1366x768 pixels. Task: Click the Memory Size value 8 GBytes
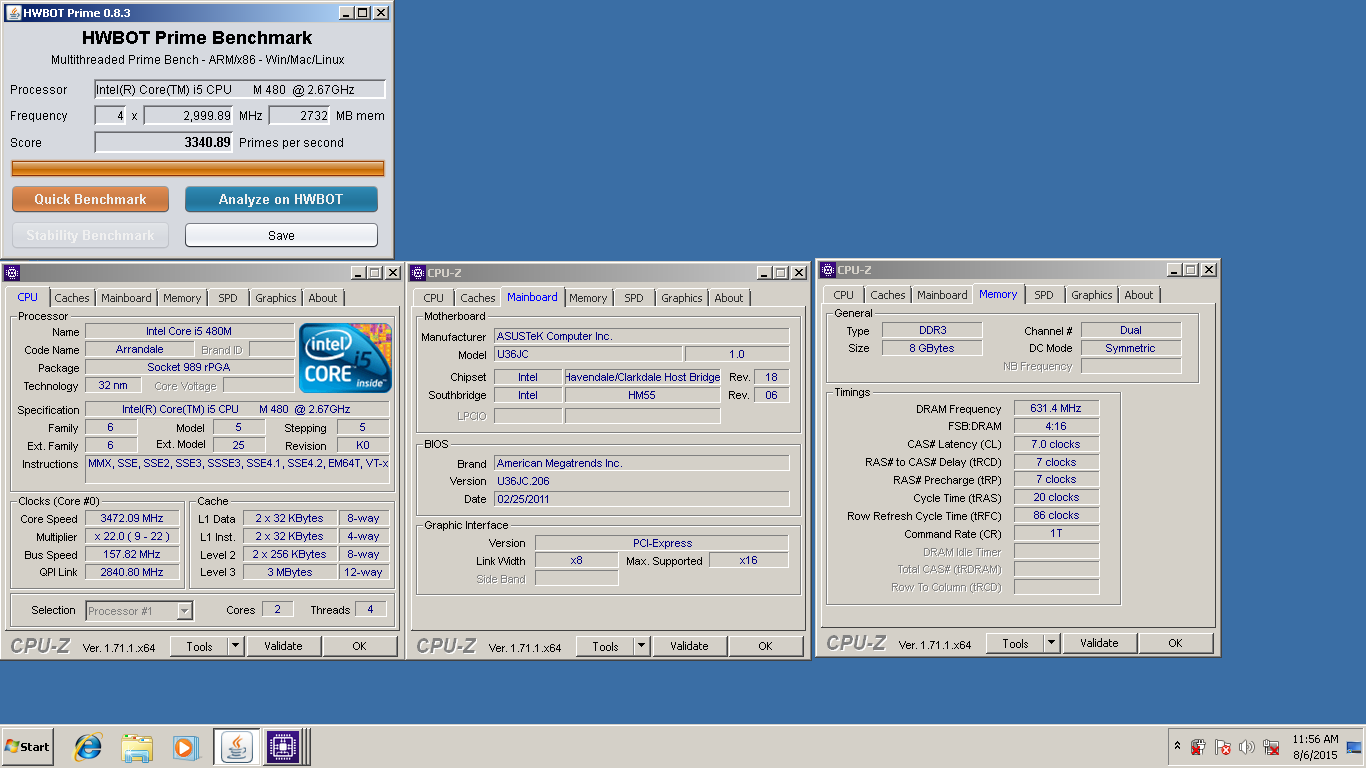[932, 348]
